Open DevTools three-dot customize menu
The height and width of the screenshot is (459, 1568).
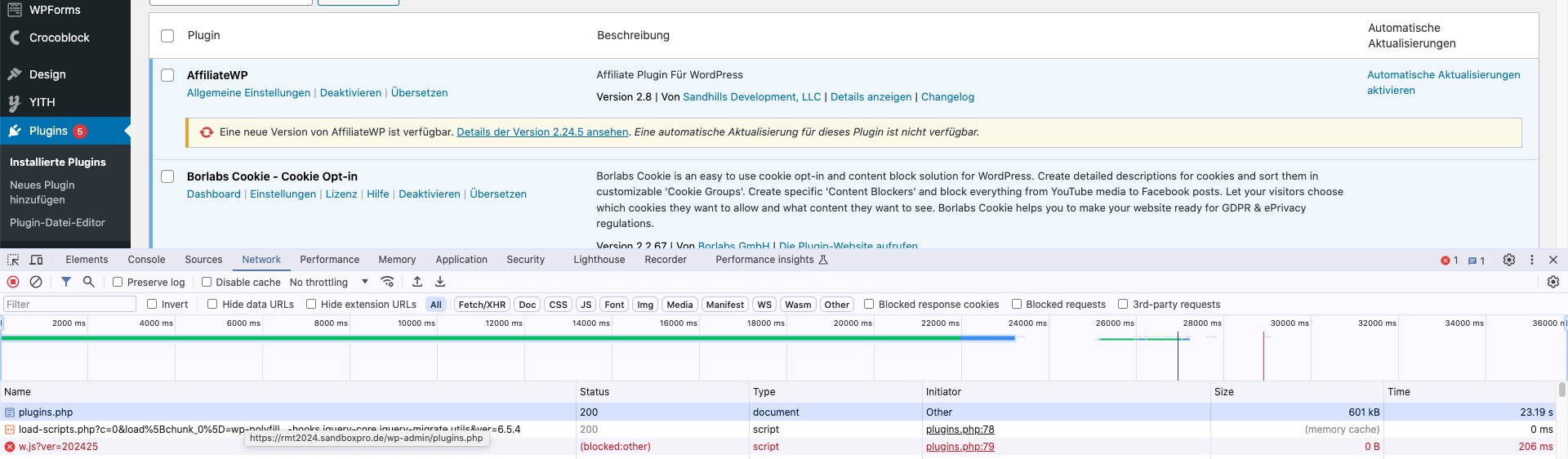click(x=1532, y=260)
